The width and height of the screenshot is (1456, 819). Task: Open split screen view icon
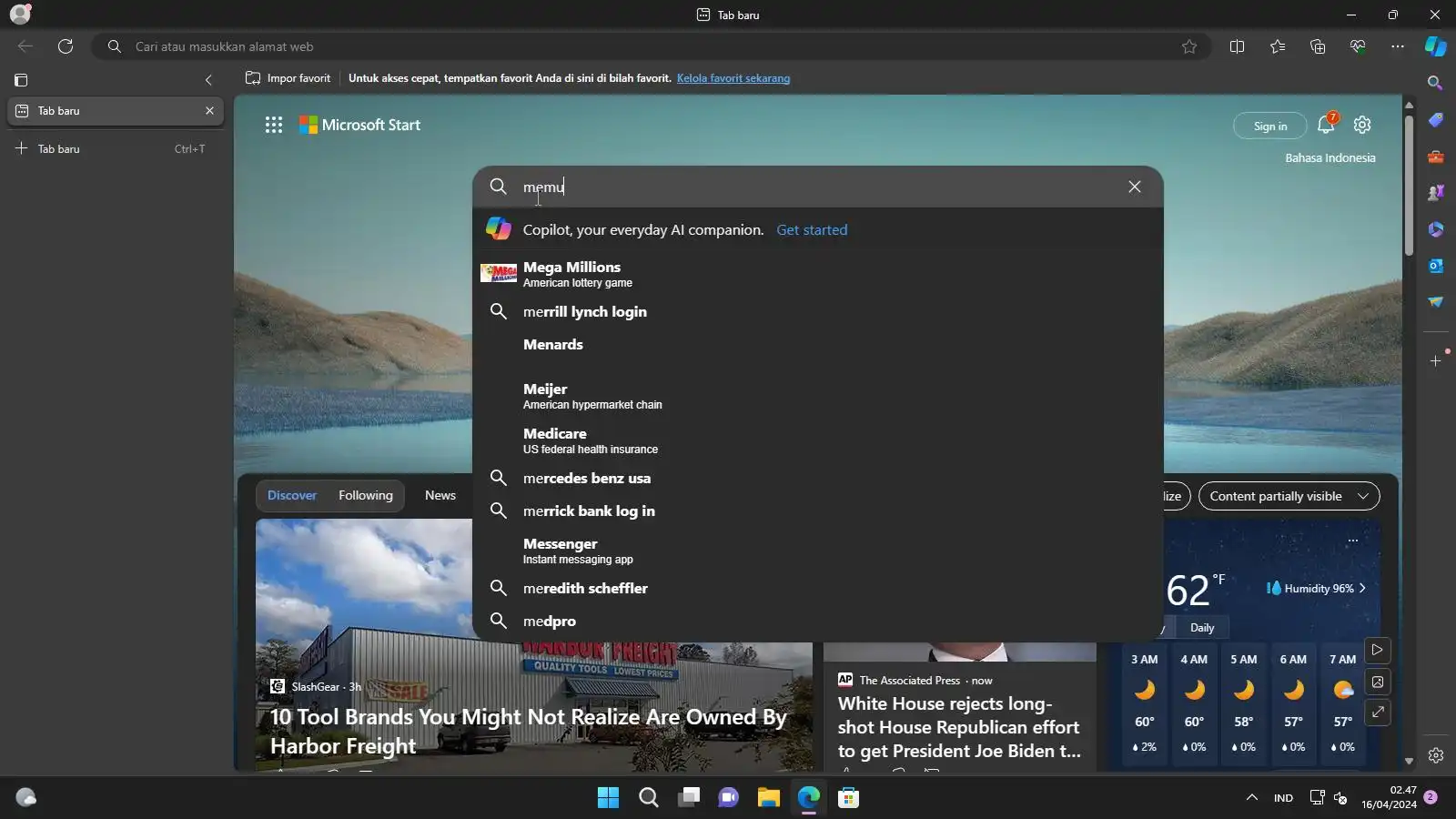(x=1237, y=46)
